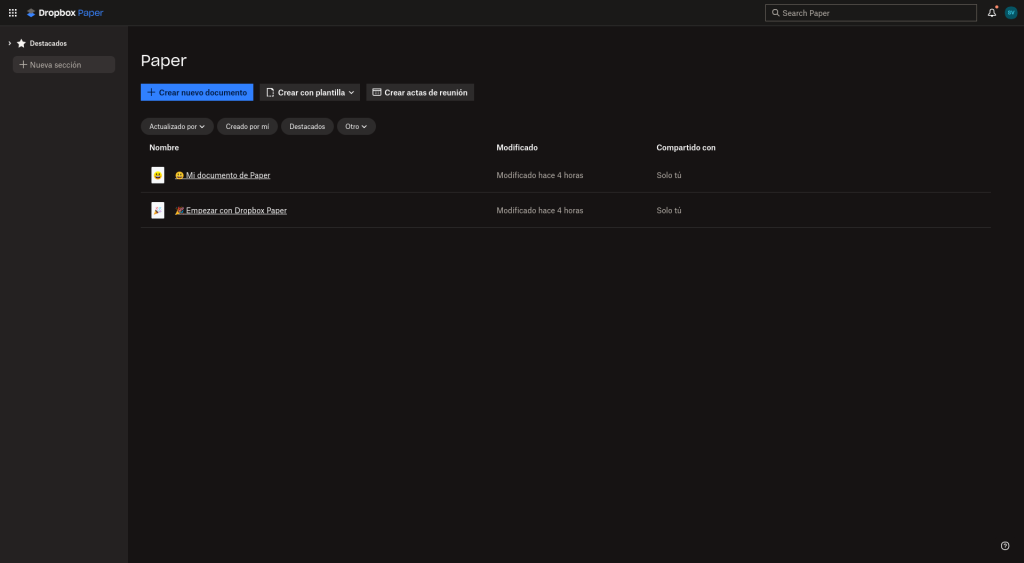Toggle the Destacados filter chip

[x=307, y=127]
